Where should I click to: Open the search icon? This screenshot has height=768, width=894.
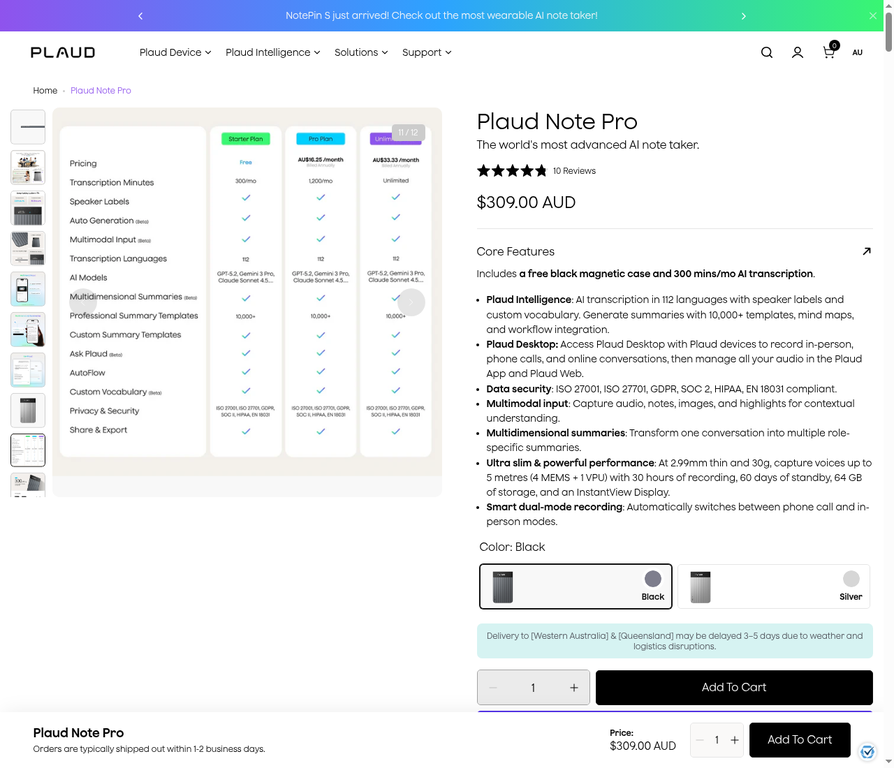coord(766,52)
